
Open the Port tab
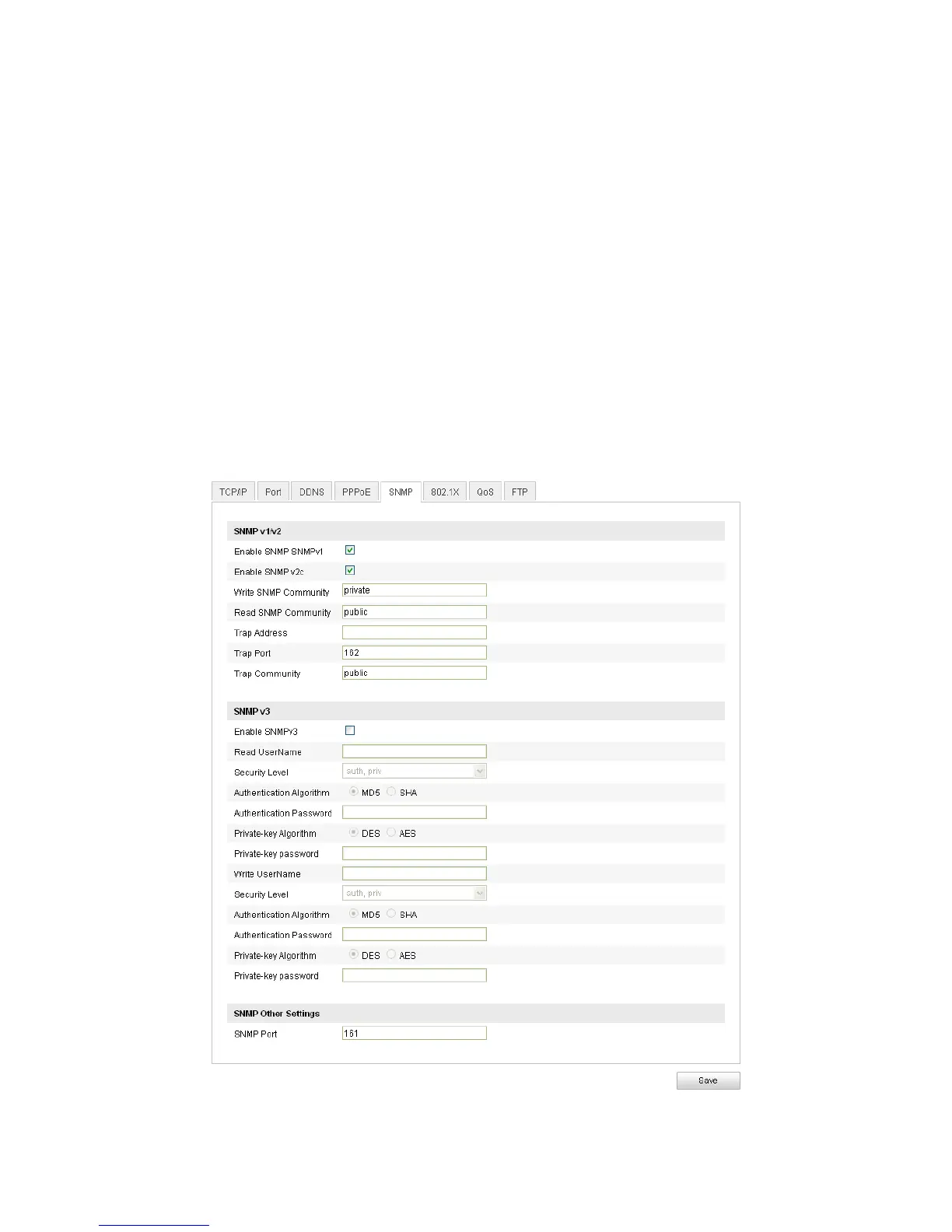tap(273, 492)
